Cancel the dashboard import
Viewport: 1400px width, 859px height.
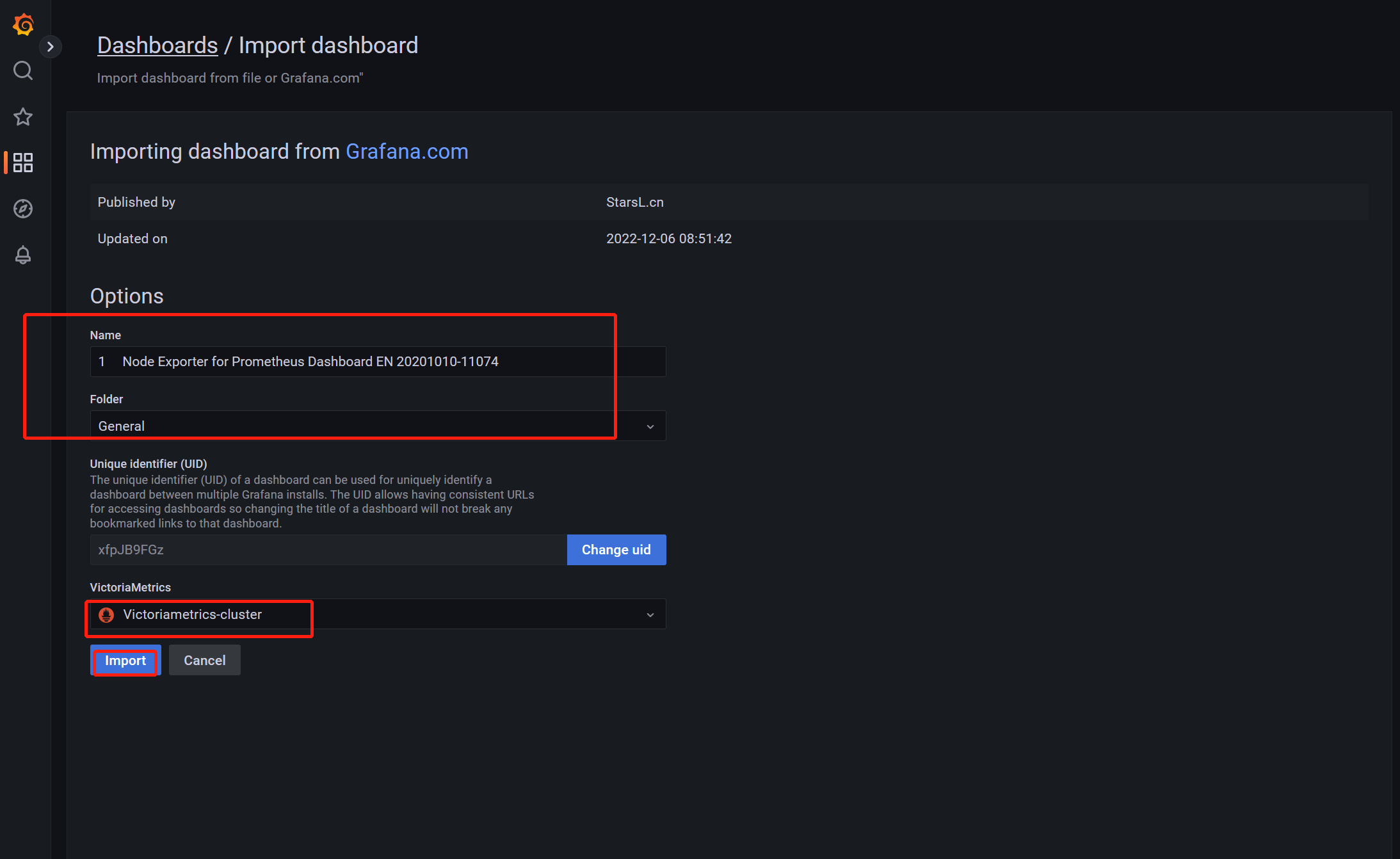(205, 661)
